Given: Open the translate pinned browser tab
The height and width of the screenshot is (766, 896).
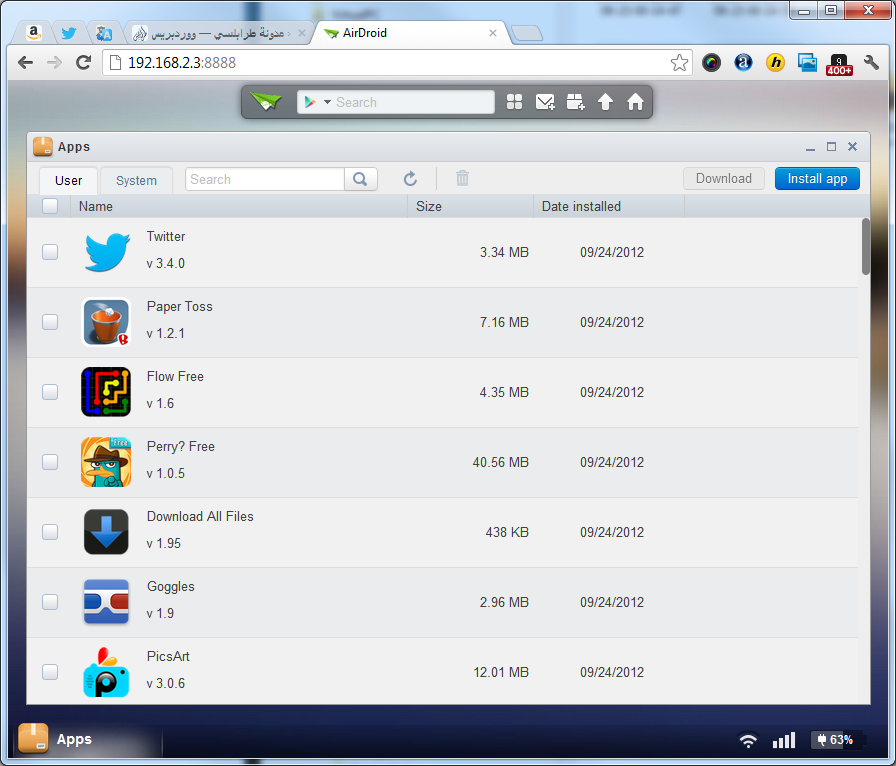Looking at the screenshot, I should pyautogui.click(x=103, y=33).
